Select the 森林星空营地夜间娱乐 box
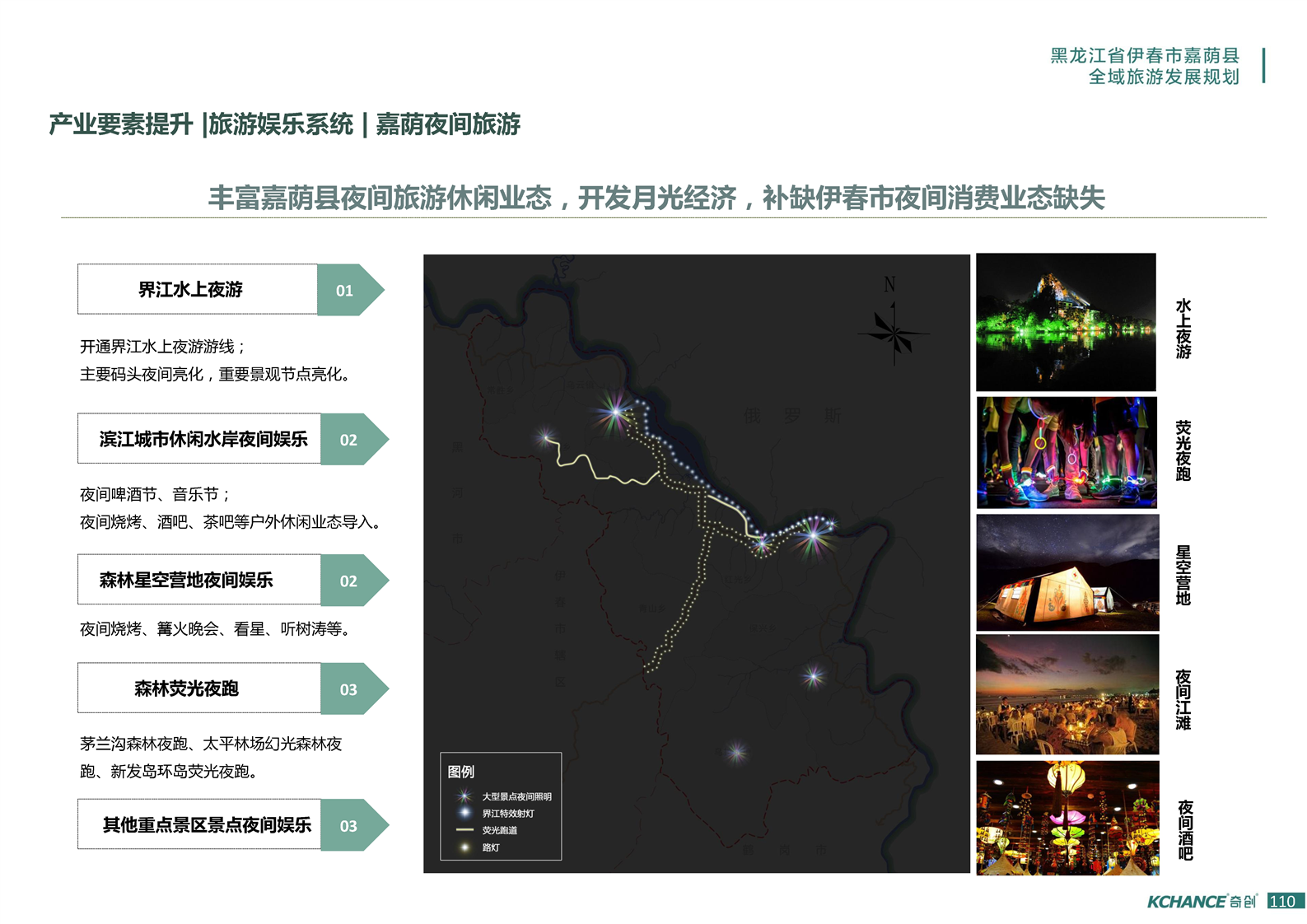The width and height of the screenshot is (1307, 924). (199, 580)
